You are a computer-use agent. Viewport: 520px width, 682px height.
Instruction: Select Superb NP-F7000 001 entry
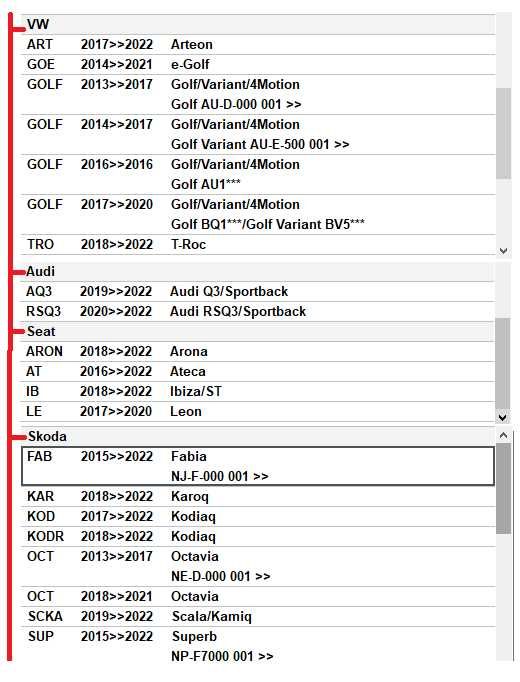pyautogui.click(x=258, y=646)
